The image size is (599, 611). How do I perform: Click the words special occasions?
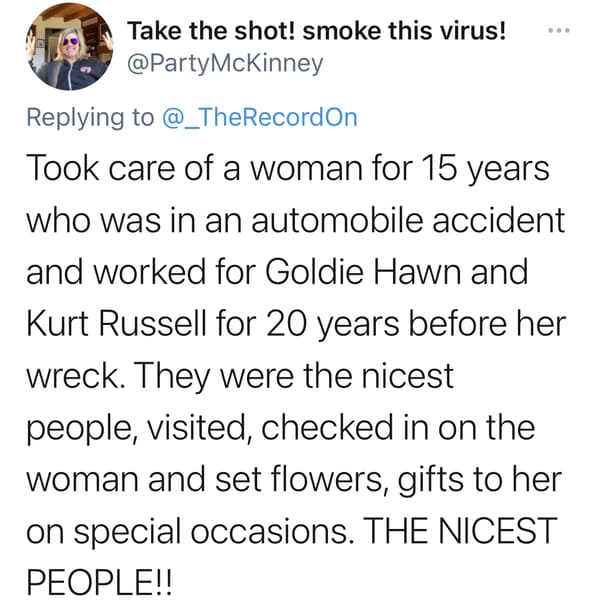(x=211, y=532)
